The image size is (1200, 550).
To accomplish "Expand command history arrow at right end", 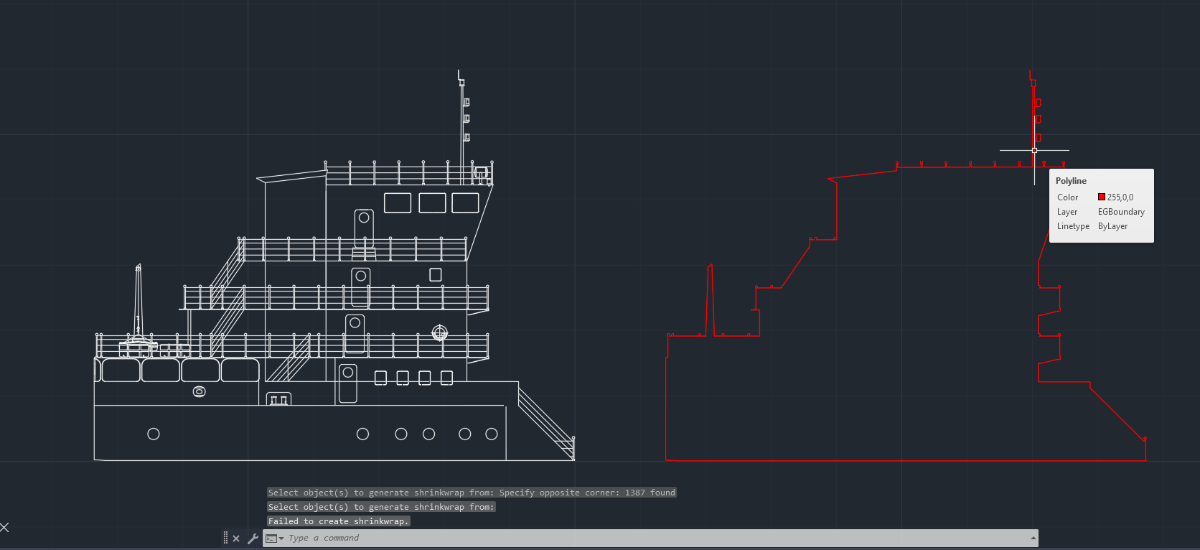I will pyautogui.click(x=1032, y=538).
